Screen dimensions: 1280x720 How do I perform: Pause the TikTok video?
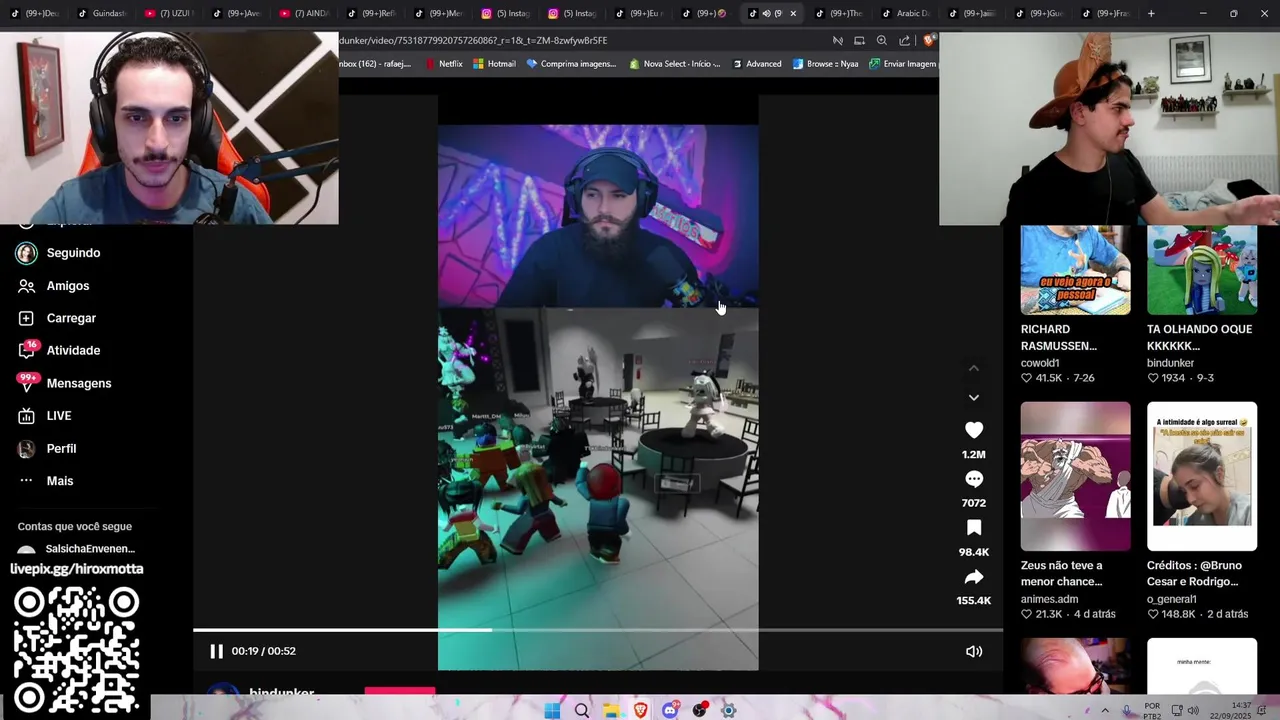tap(216, 651)
